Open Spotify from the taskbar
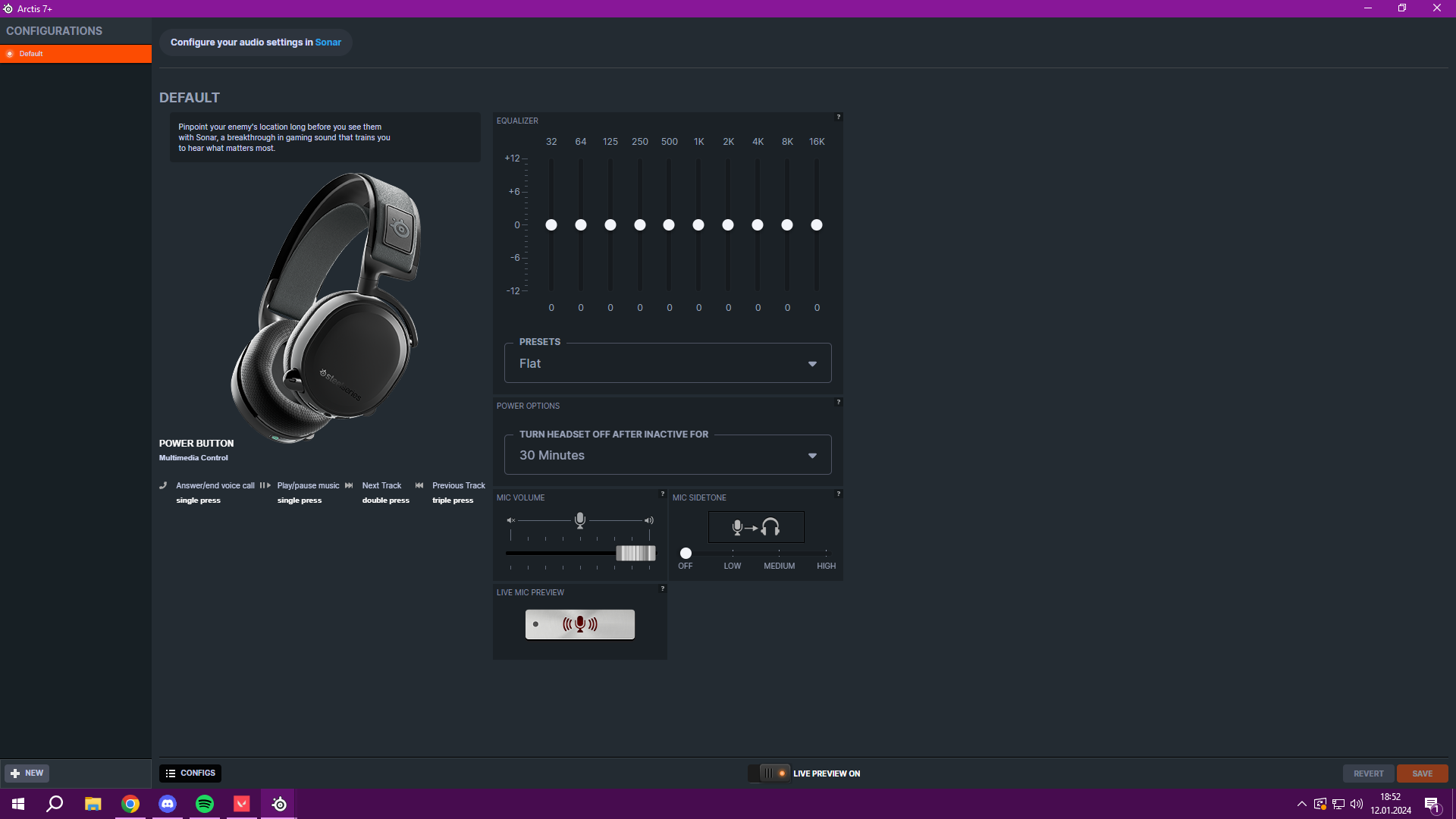Viewport: 1456px width, 819px height. click(x=205, y=804)
